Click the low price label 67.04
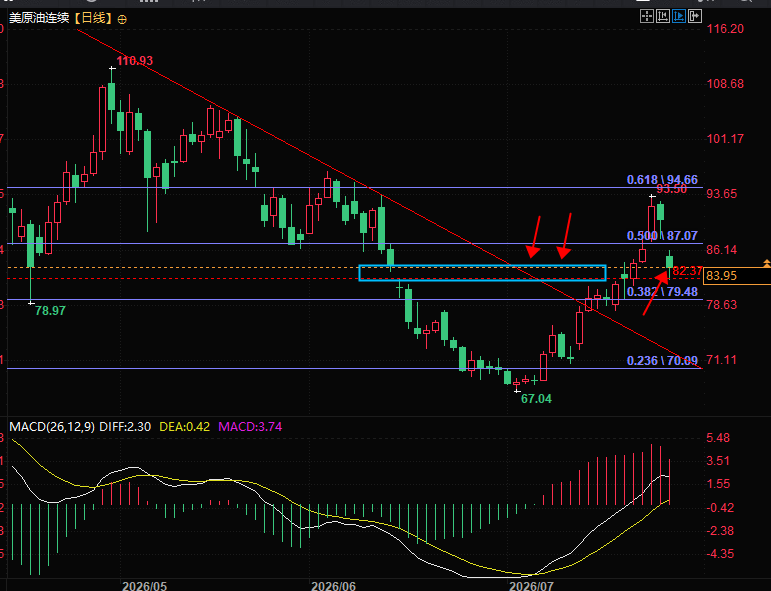The image size is (771, 591). tap(536, 399)
